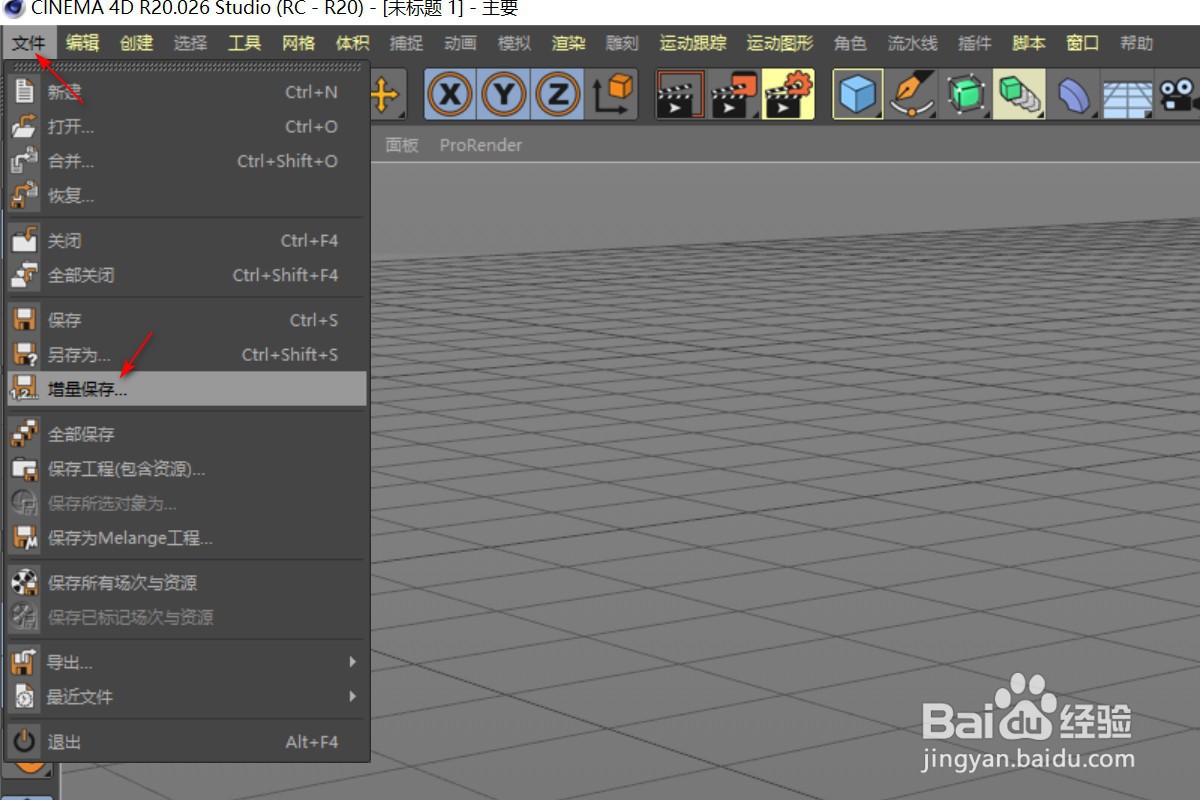
Task: Open the 模拟 menu
Action: [x=515, y=43]
